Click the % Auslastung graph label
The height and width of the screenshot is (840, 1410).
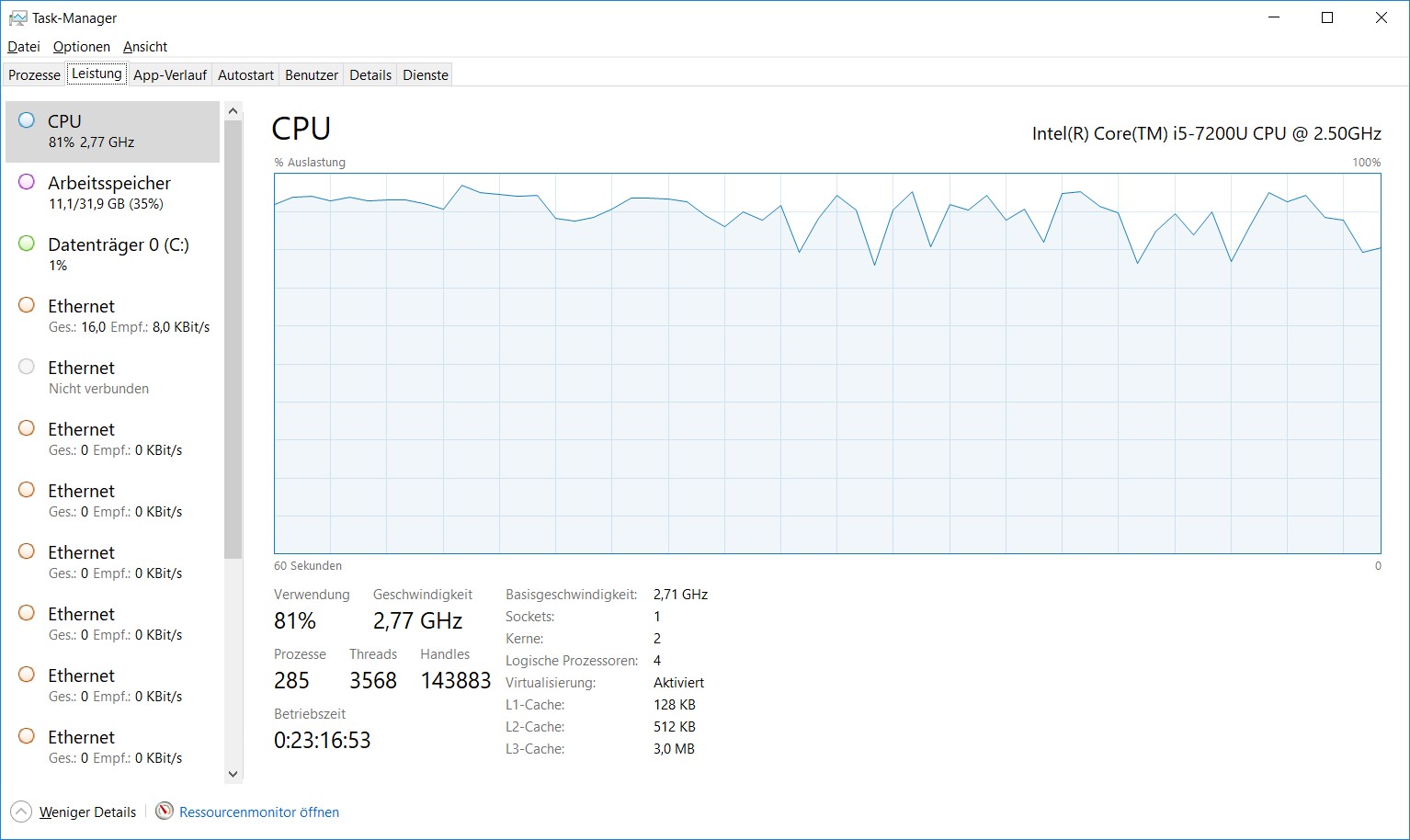310,163
